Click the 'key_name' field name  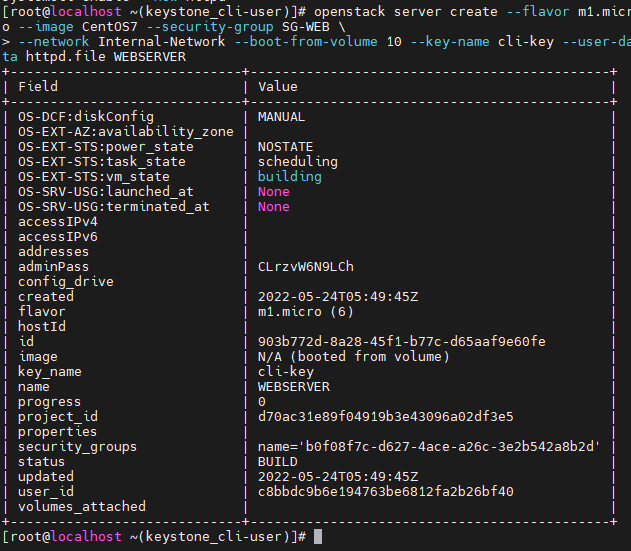coord(50,371)
